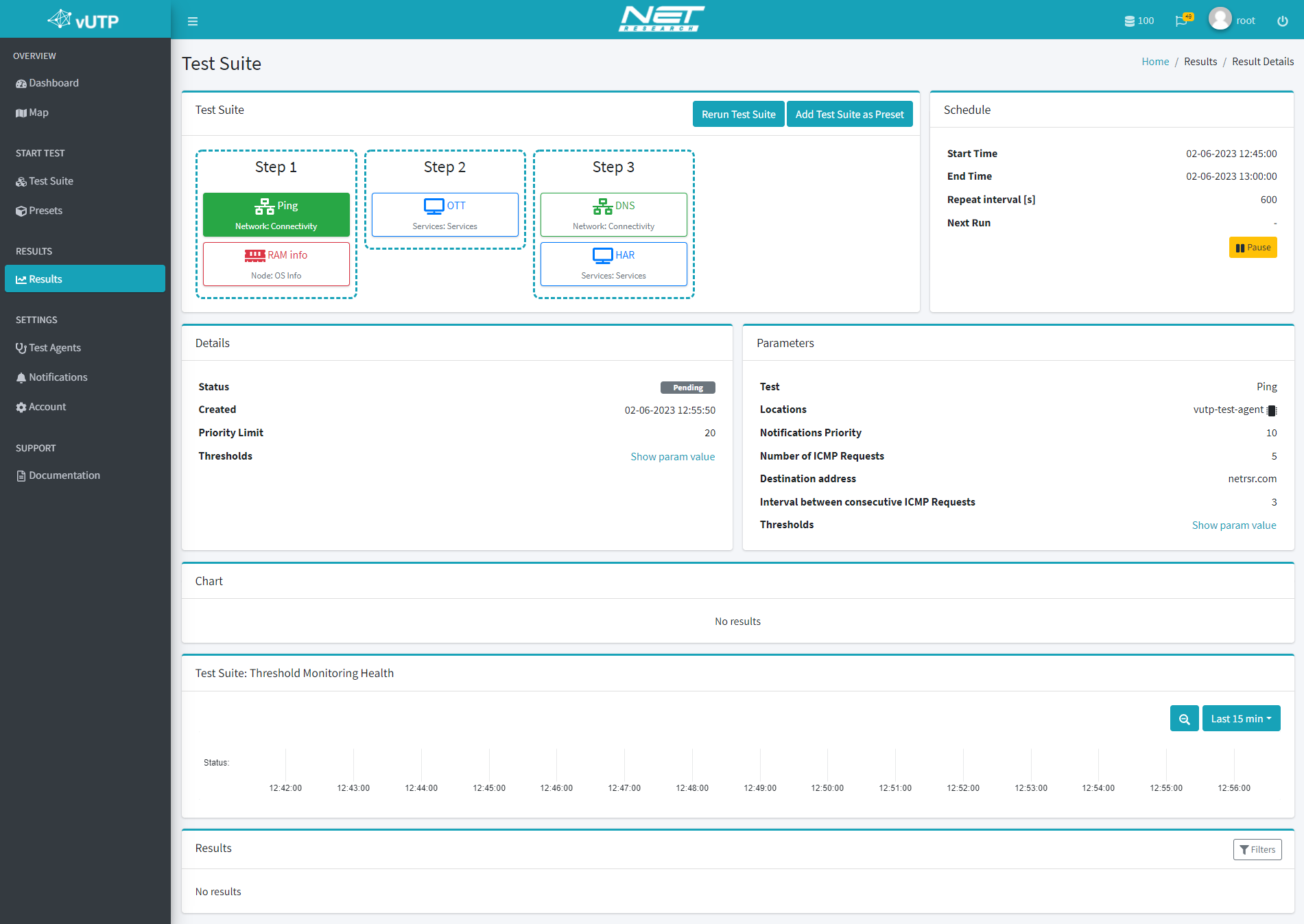1304x924 pixels.
Task: Click the End Time value 02-06-2023 13:00:00
Action: click(x=1231, y=176)
